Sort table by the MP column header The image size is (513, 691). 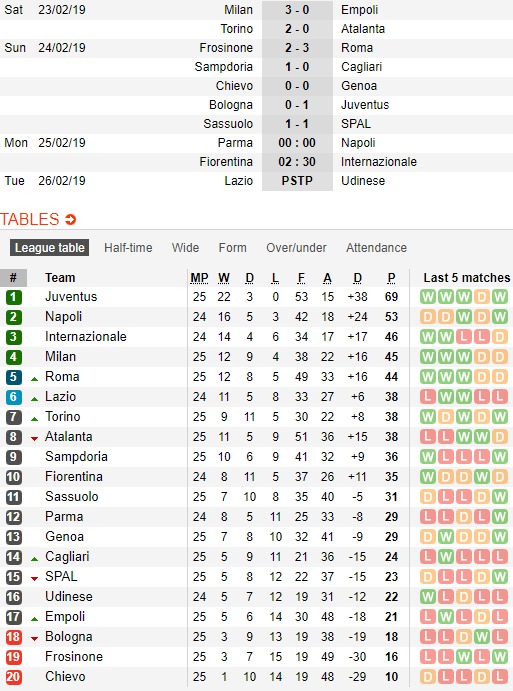click(199, 278)
